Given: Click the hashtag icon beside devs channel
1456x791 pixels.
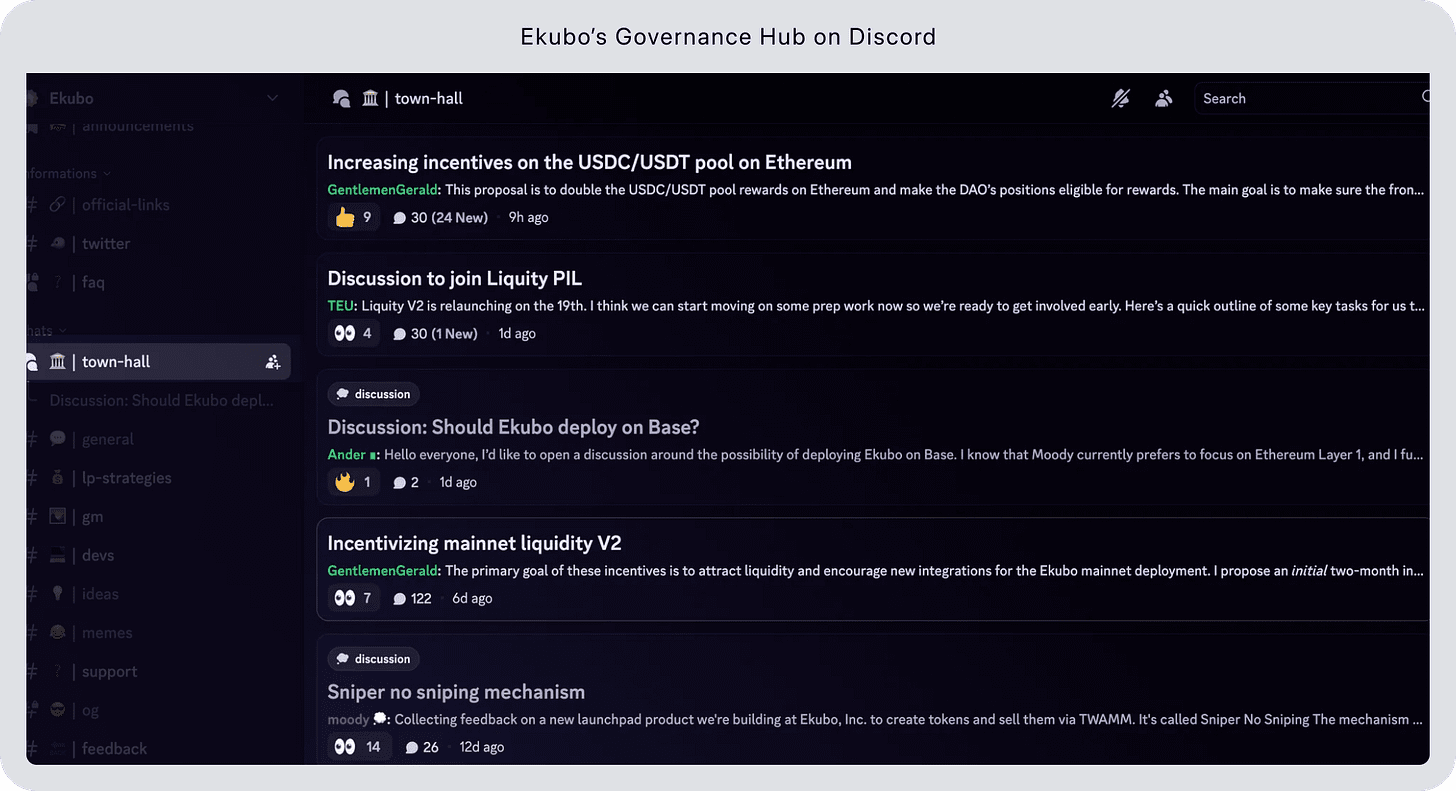Looking at the screenshot, I should (33, 555).
